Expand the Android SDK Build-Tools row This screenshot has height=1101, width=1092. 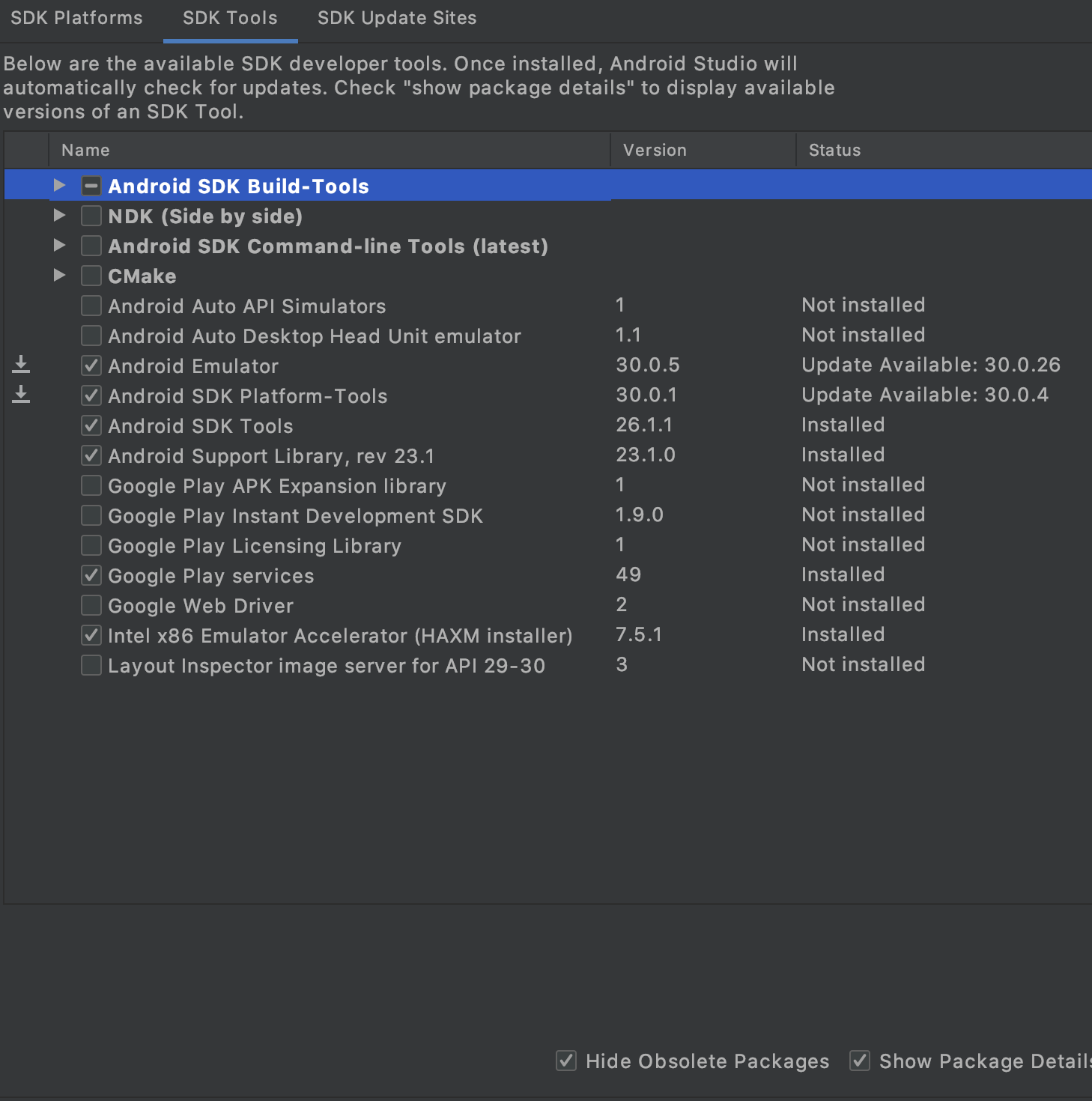pyautogui.click(x=60, y=185)
